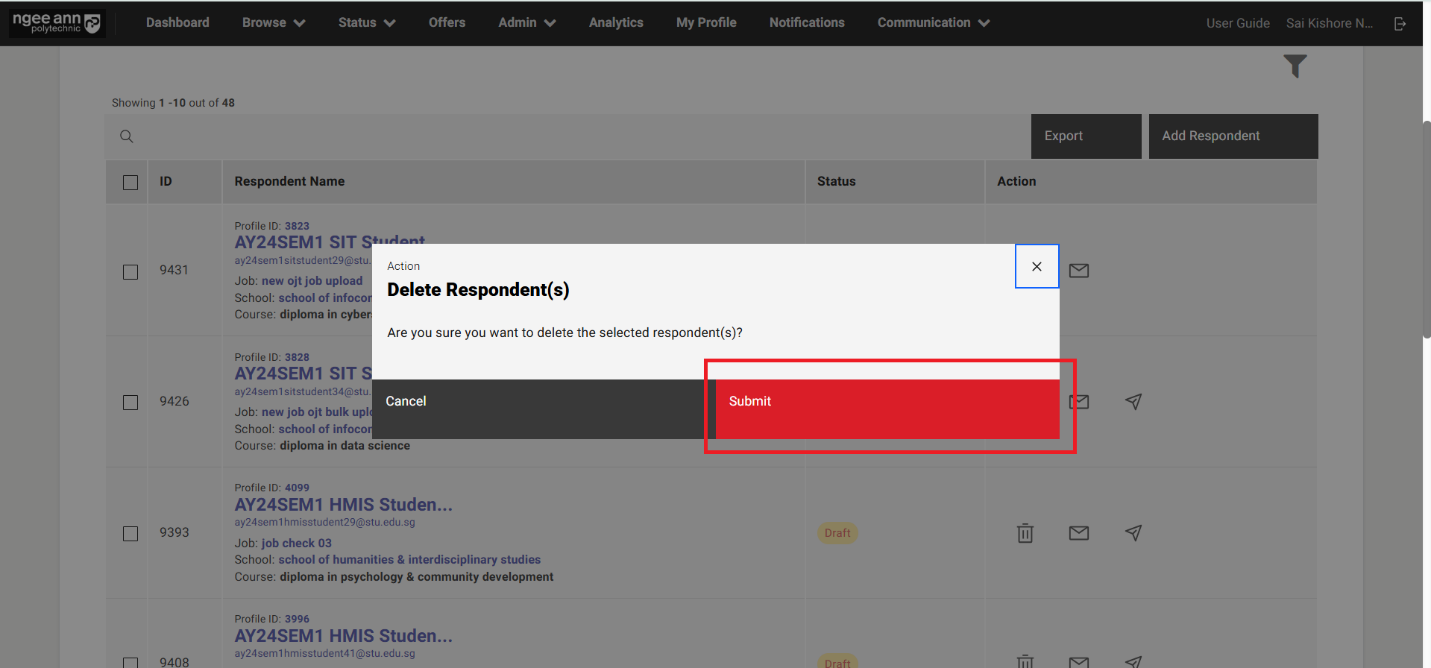Open the Admin dropdown menu

coord(526,23)
